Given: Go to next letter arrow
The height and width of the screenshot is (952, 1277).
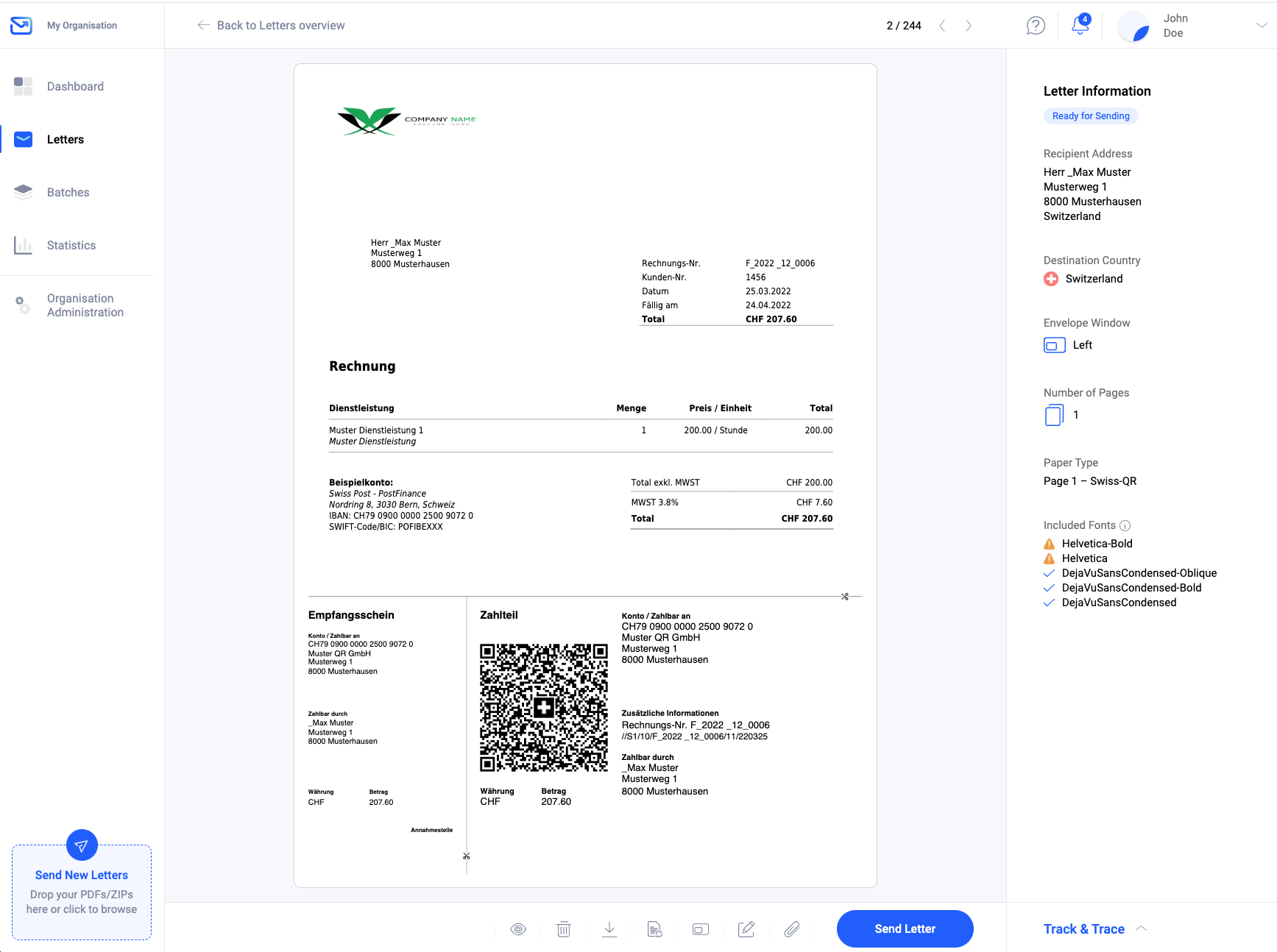Looking at the screenshot, I should tap(969, 26).
